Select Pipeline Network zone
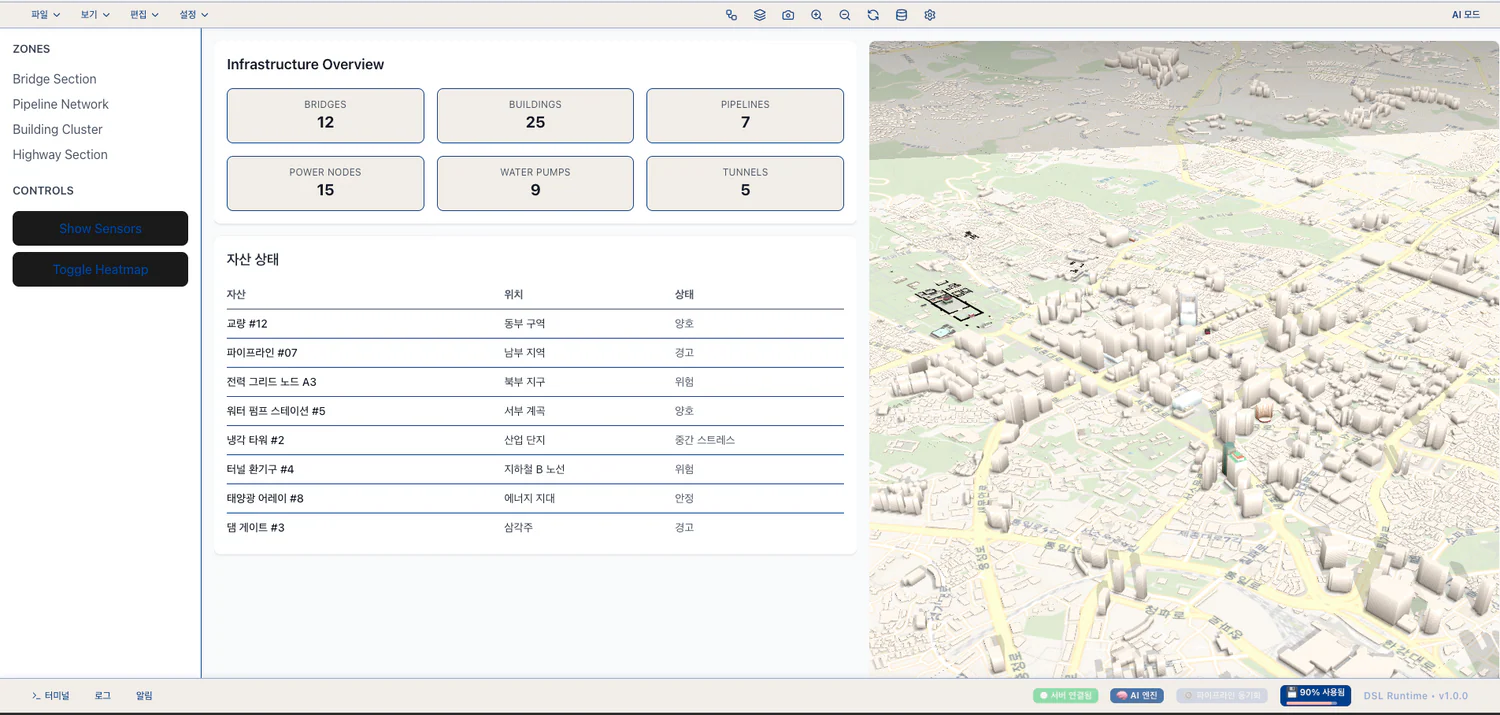The image size is (1500, 715). 60,104
